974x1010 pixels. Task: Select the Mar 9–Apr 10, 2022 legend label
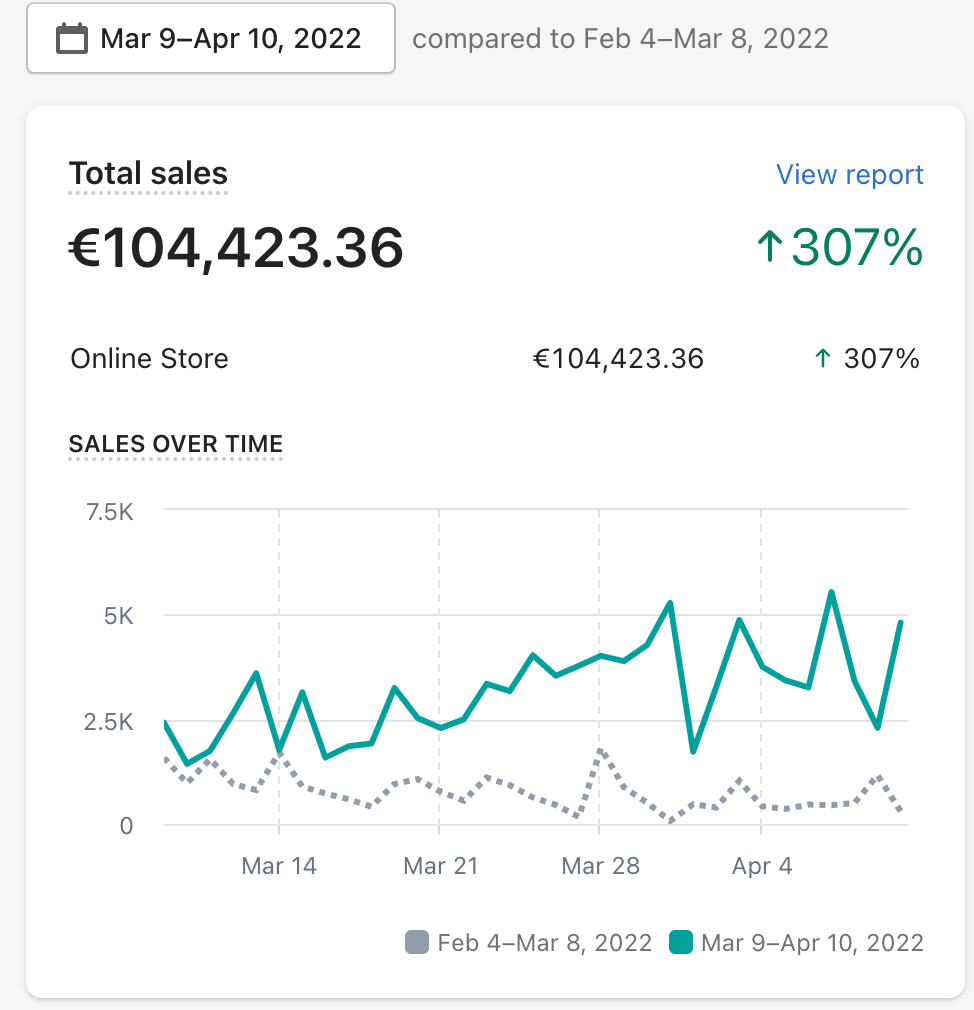tap(812, 942)
